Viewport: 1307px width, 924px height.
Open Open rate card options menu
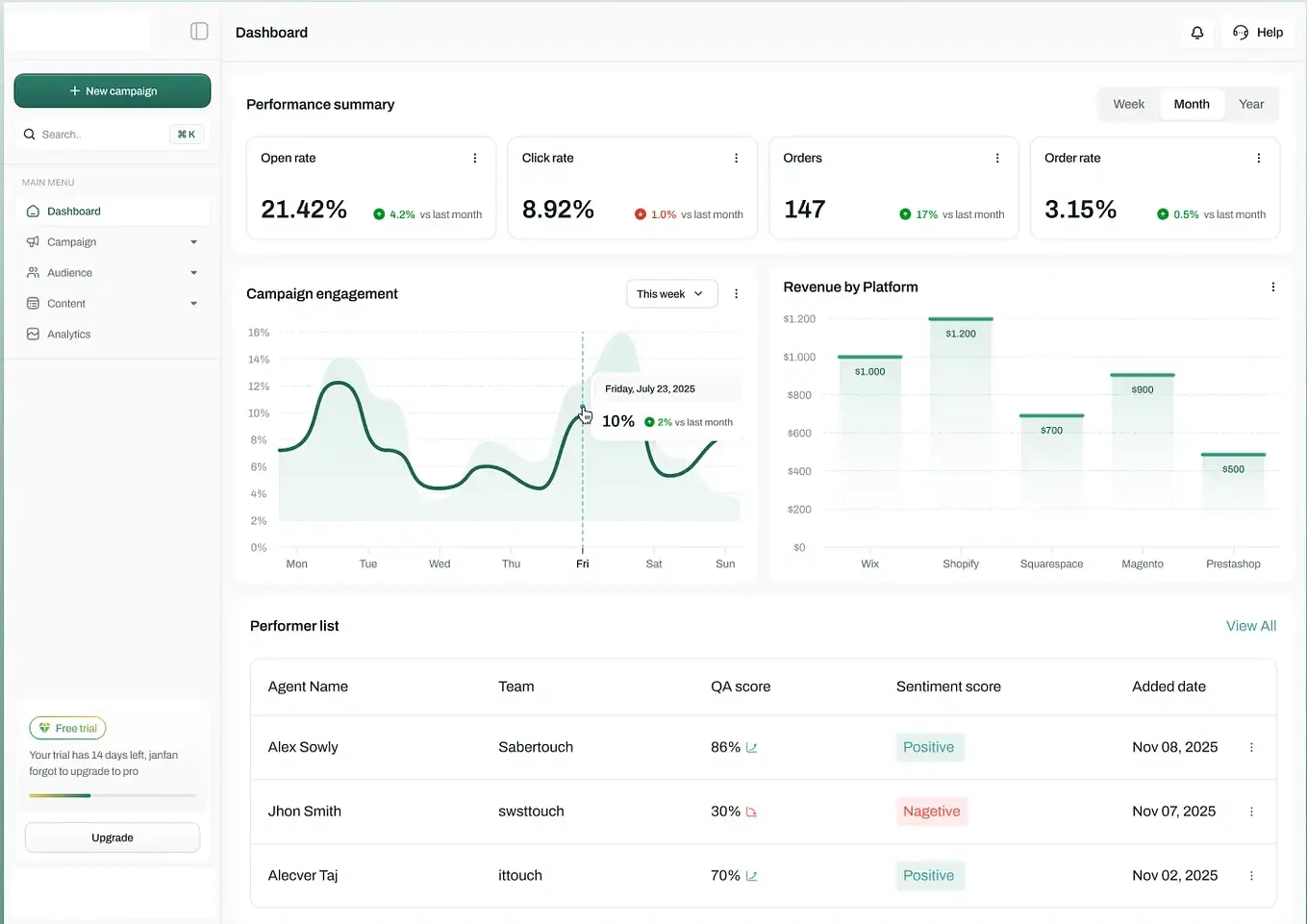click(x=475, y=159)
